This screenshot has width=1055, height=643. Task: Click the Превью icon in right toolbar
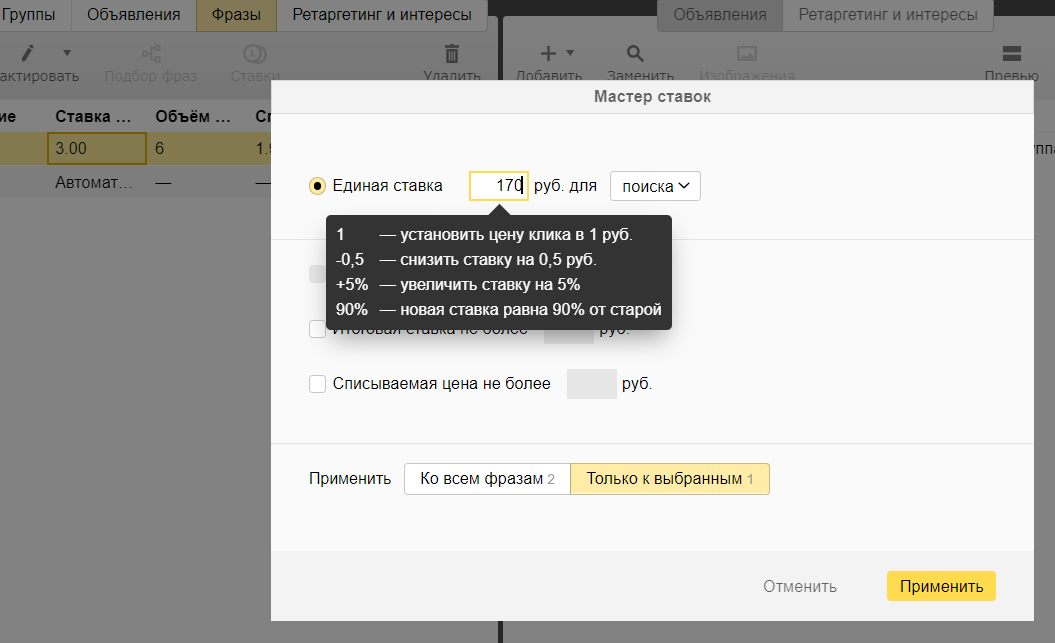[x=1011, y=54]
